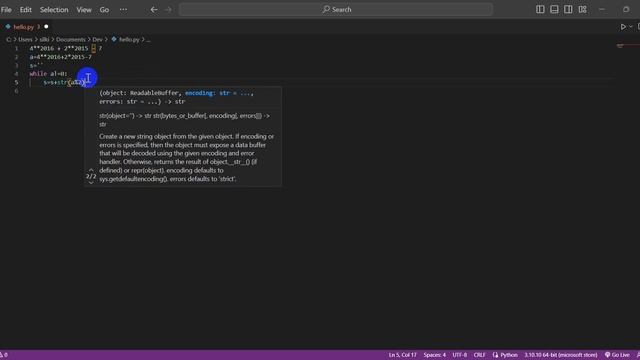The width and height of the screenshot is (640, 360).
Task: Open the View menu
Action: tap(84, 9)
